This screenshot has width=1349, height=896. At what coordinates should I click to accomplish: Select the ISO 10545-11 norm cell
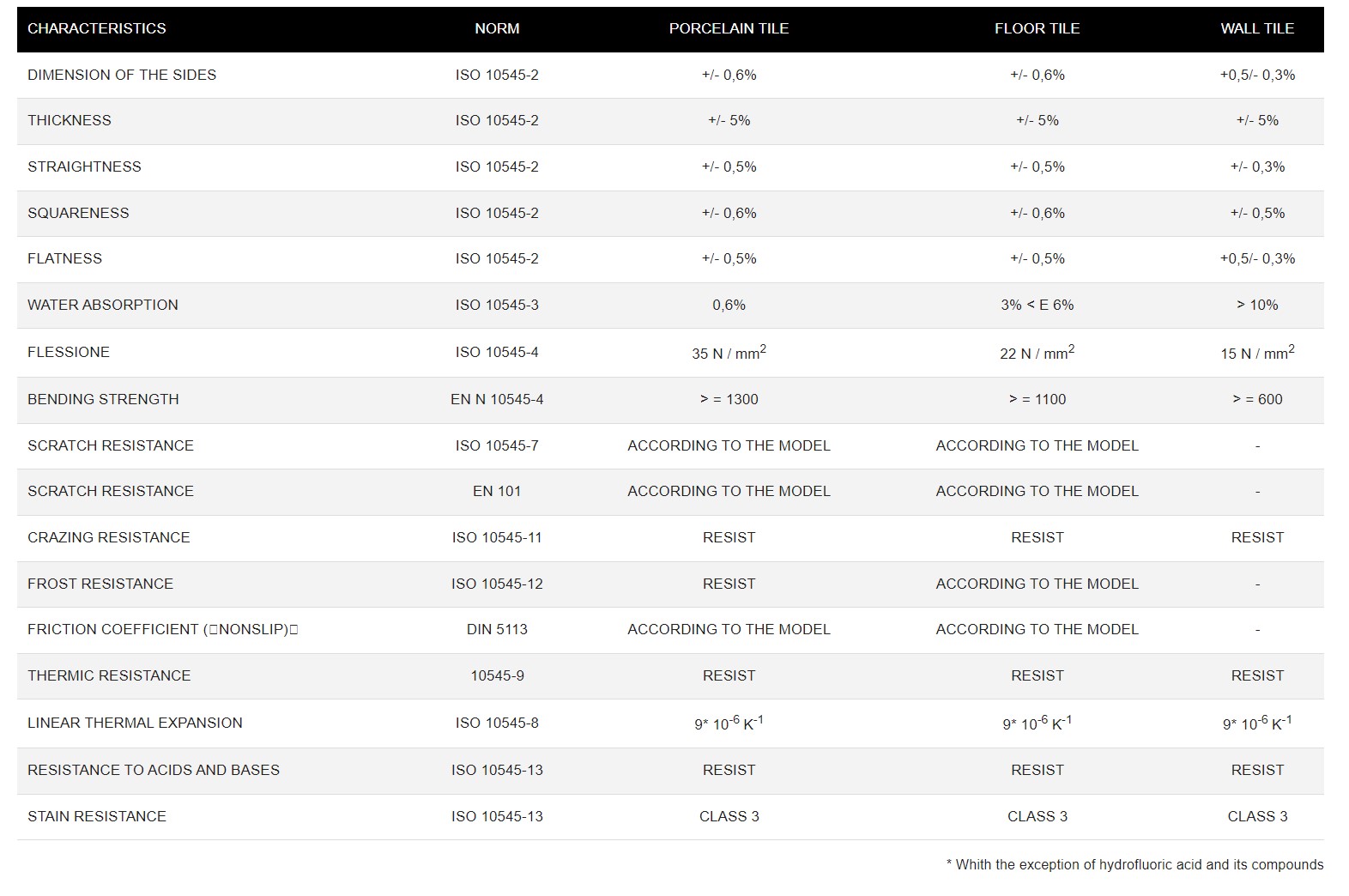[497, 537]
